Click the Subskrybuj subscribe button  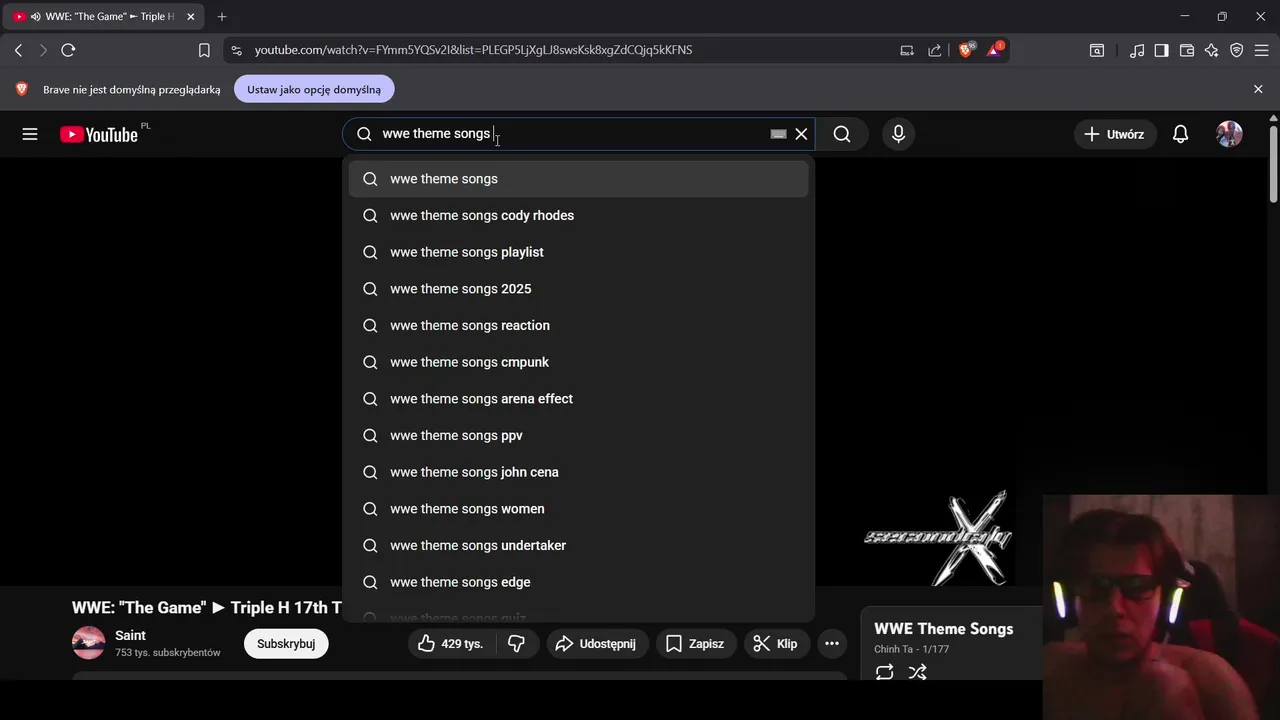click(286, 644)
